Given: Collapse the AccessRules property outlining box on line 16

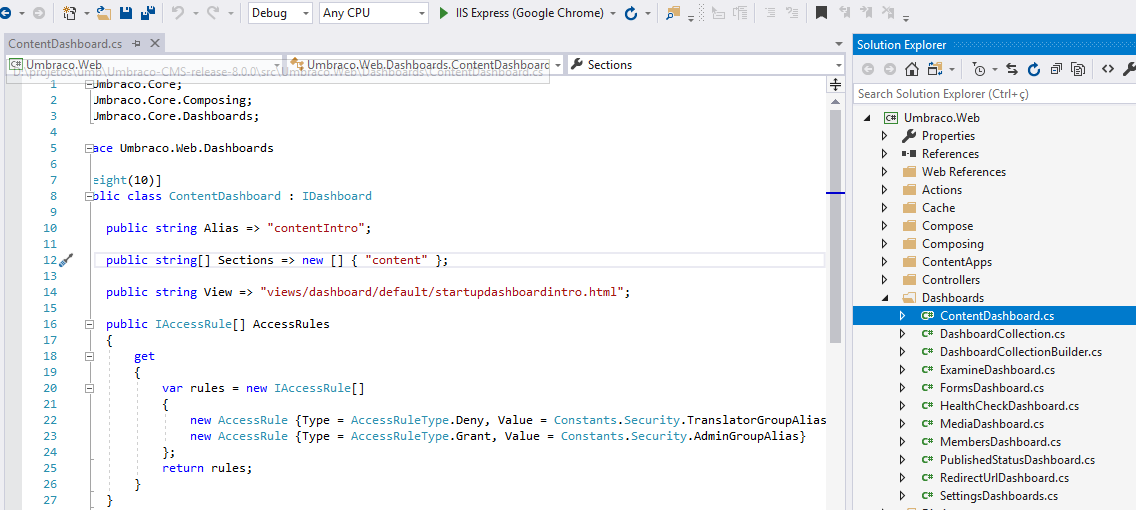Looking at the screenshot, I should pos(89,325).
